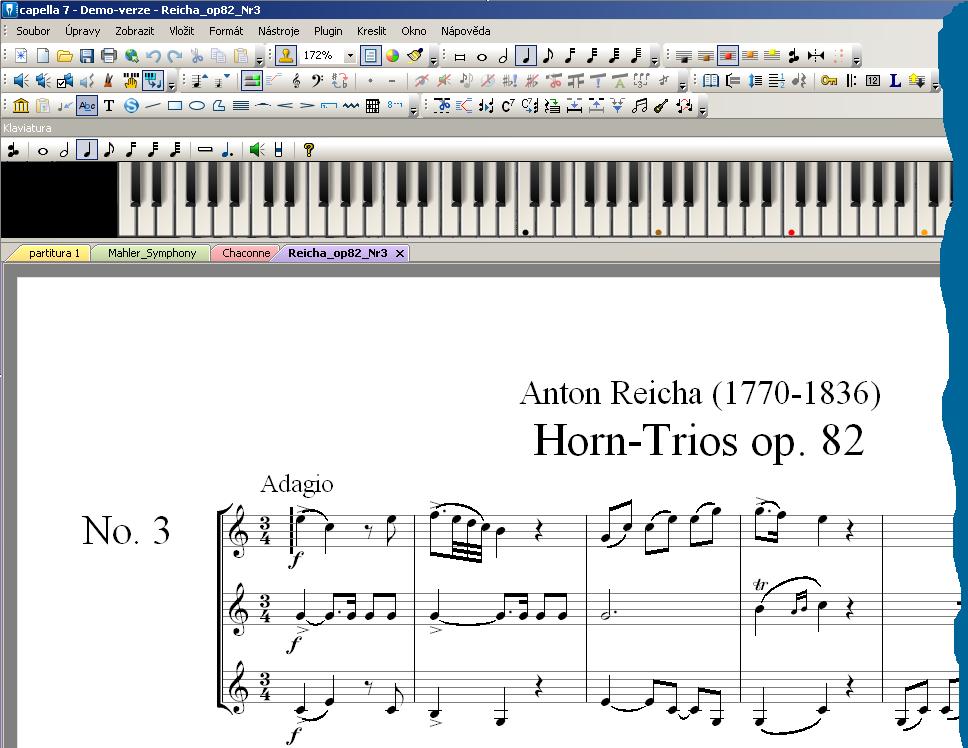Screen dimensions: 968x748
Task: Click the boxed number 12 icon
Action: pyautogui.click(x=872, y=81)
